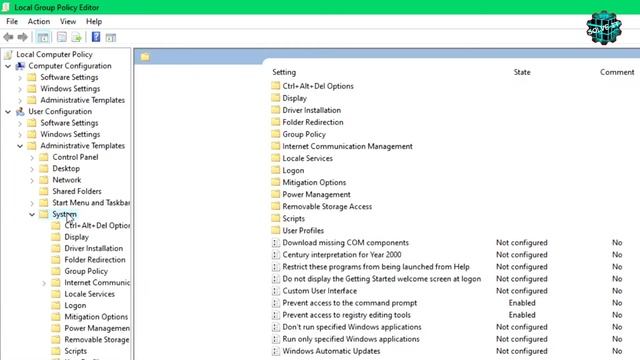The width and height of the screenshot is (640, 360).
Task: Click the Back arrow toolbar icon
Action: click(x=8, y=38)
